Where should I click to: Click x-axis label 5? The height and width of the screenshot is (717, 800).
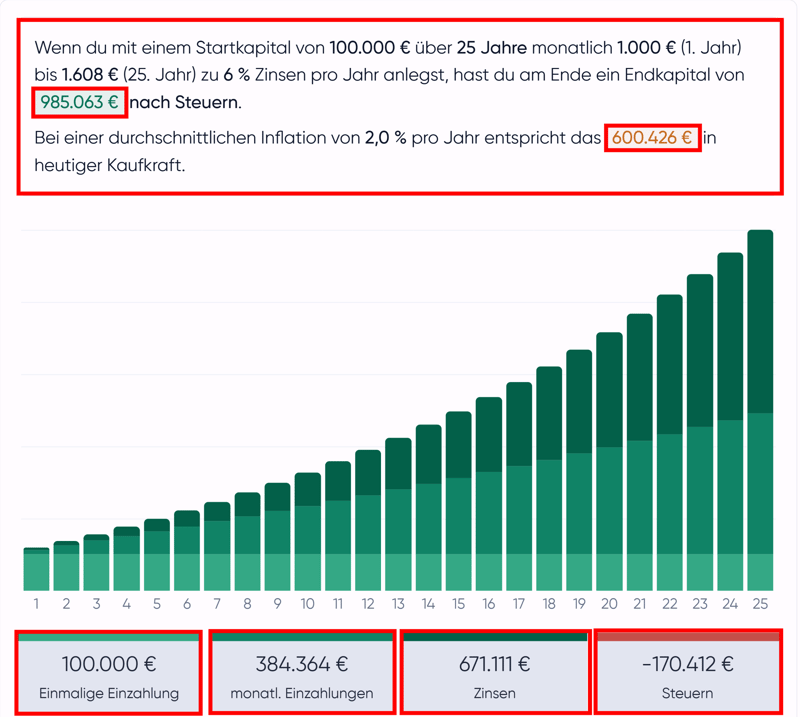pos(157,604)
